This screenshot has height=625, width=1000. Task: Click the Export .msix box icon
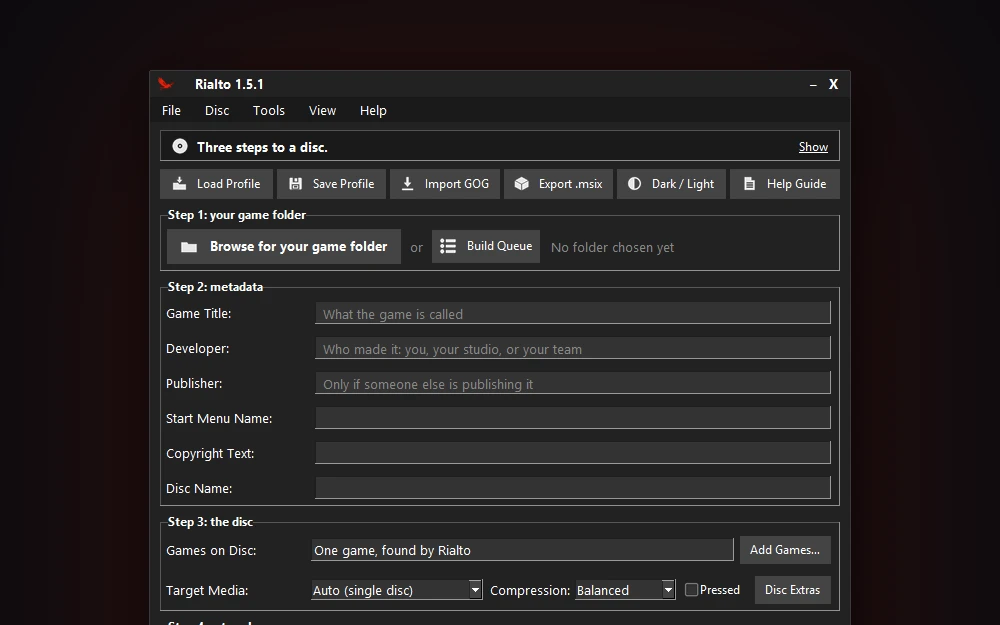click(x=522, y=184)
